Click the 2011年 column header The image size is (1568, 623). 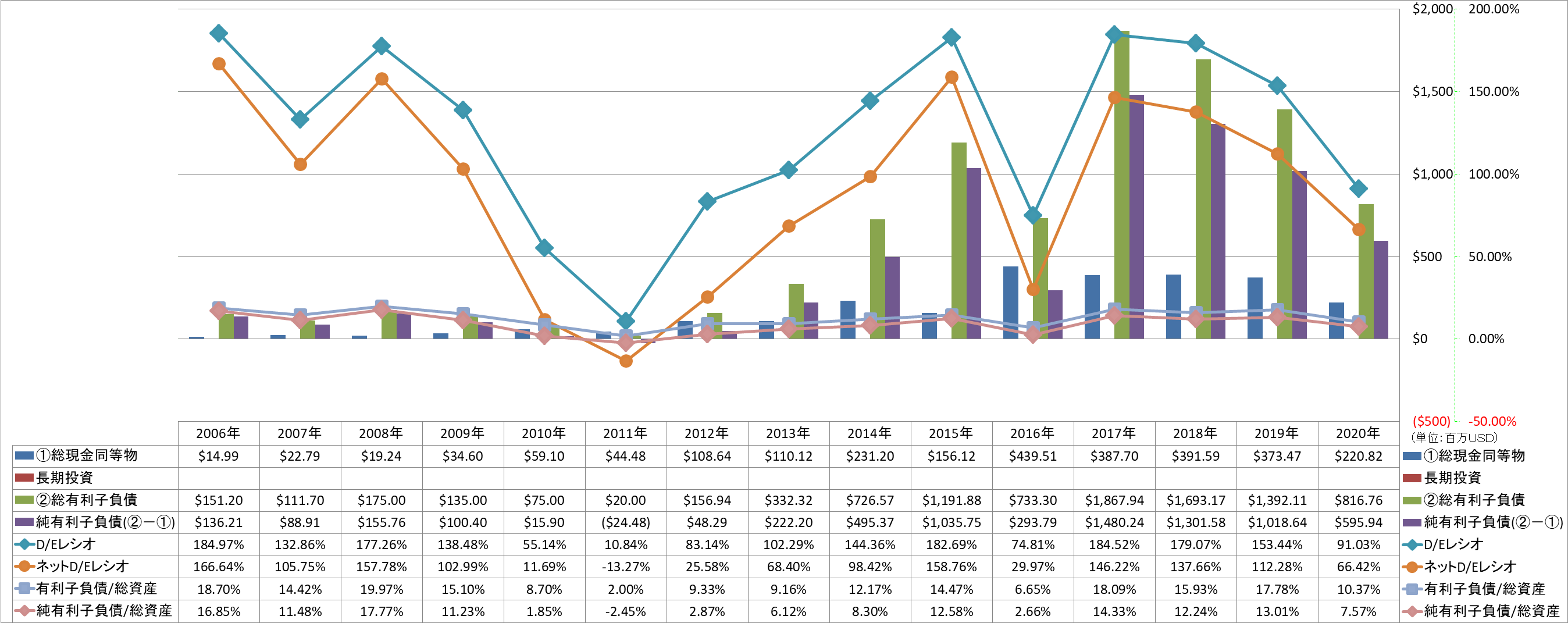(626, 433)
